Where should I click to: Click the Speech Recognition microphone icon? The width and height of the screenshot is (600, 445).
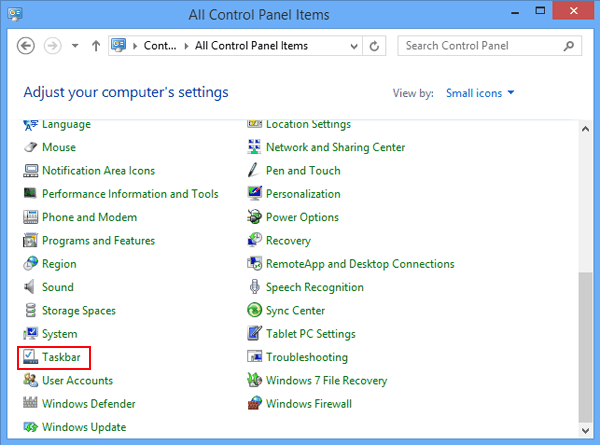click(x=254, y=287)
